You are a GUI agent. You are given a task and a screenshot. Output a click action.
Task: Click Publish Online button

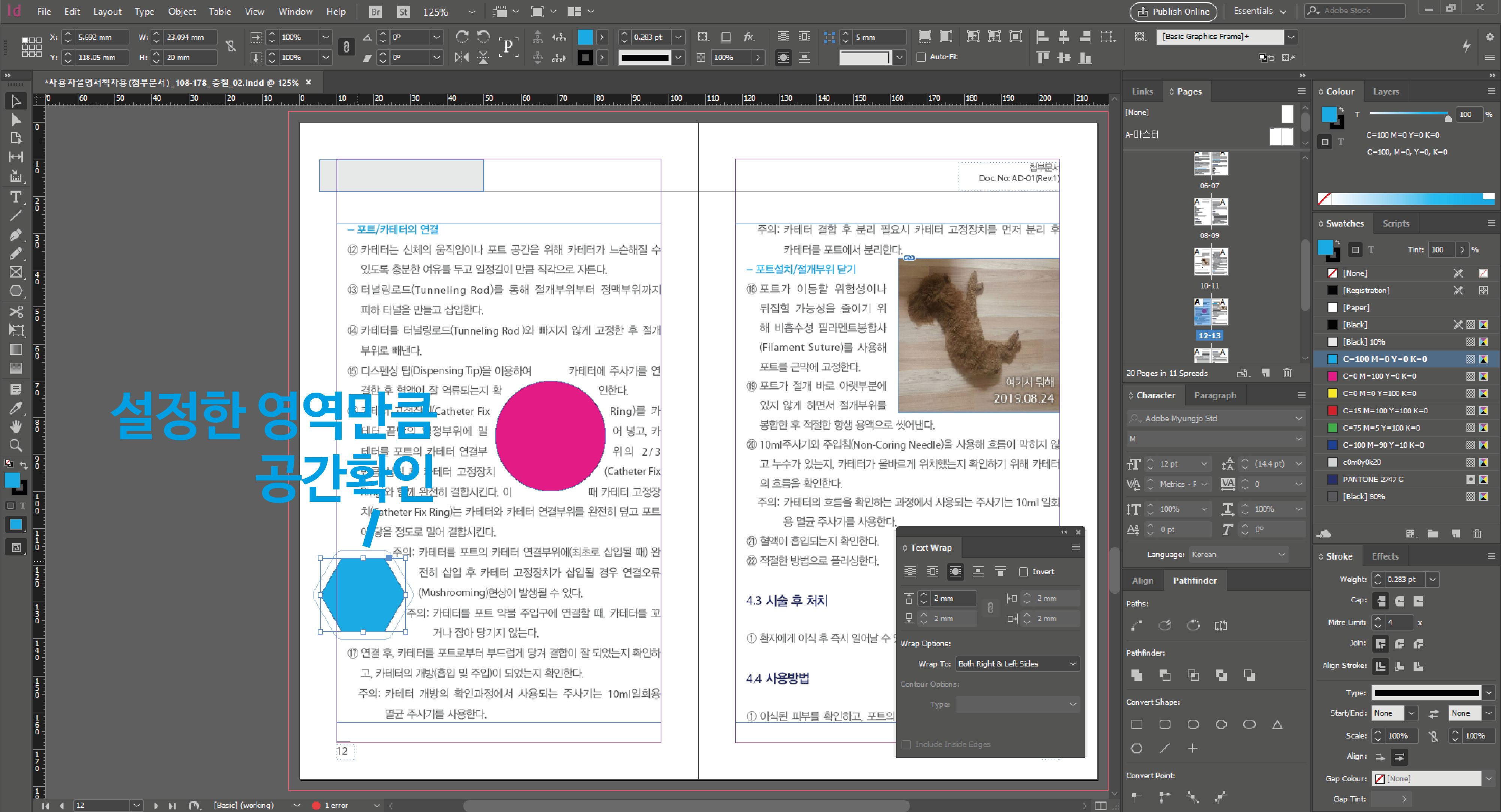click(1173, 12)
